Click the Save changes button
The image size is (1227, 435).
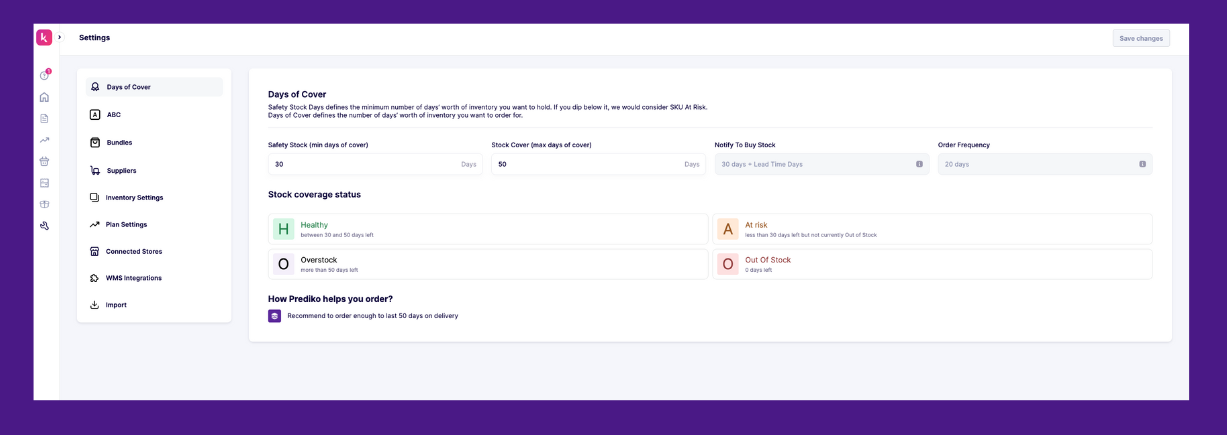click(x=1141, y=38)
